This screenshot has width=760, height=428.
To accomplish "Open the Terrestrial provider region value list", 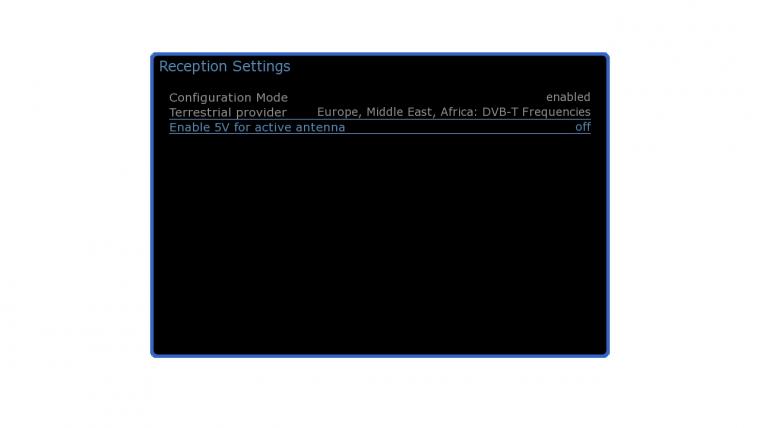I will (x=454, y=112).
